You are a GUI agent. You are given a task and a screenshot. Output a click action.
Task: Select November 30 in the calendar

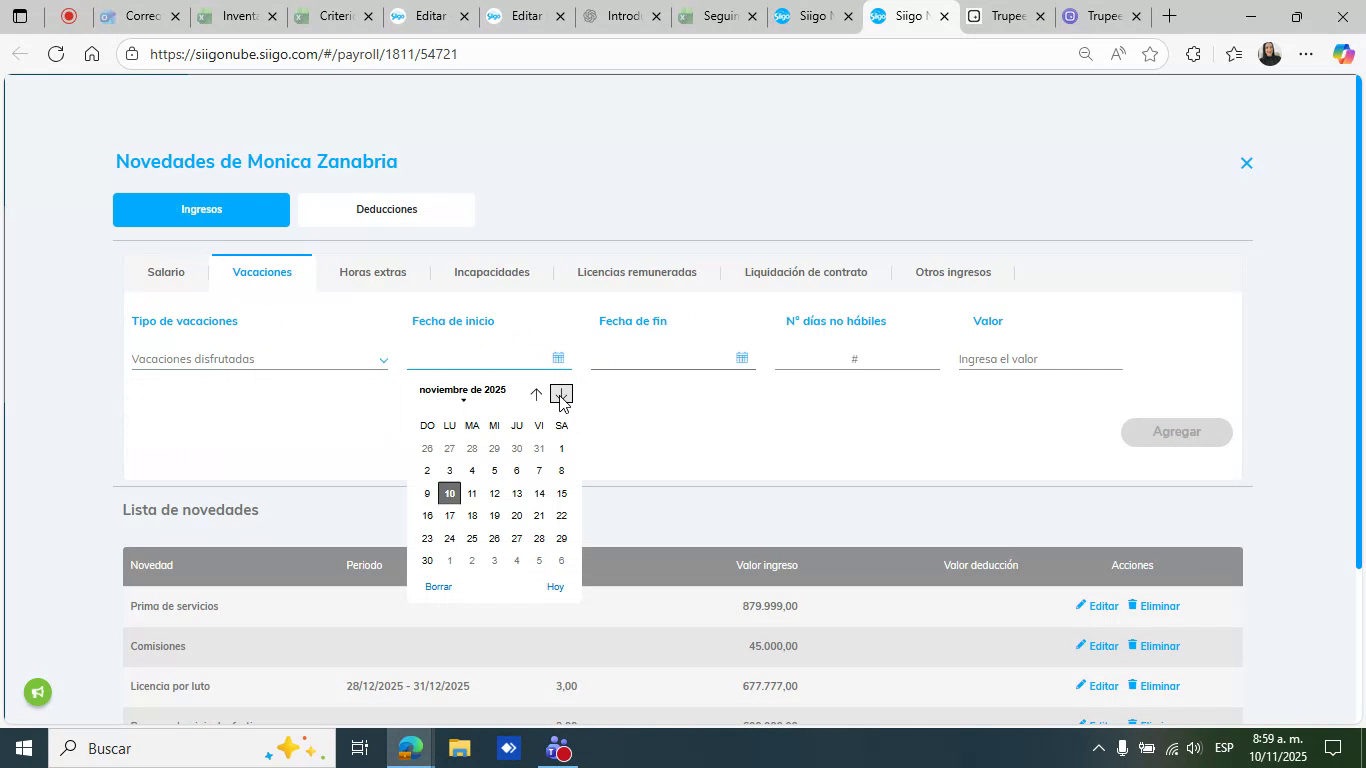(x=427, y=561)
